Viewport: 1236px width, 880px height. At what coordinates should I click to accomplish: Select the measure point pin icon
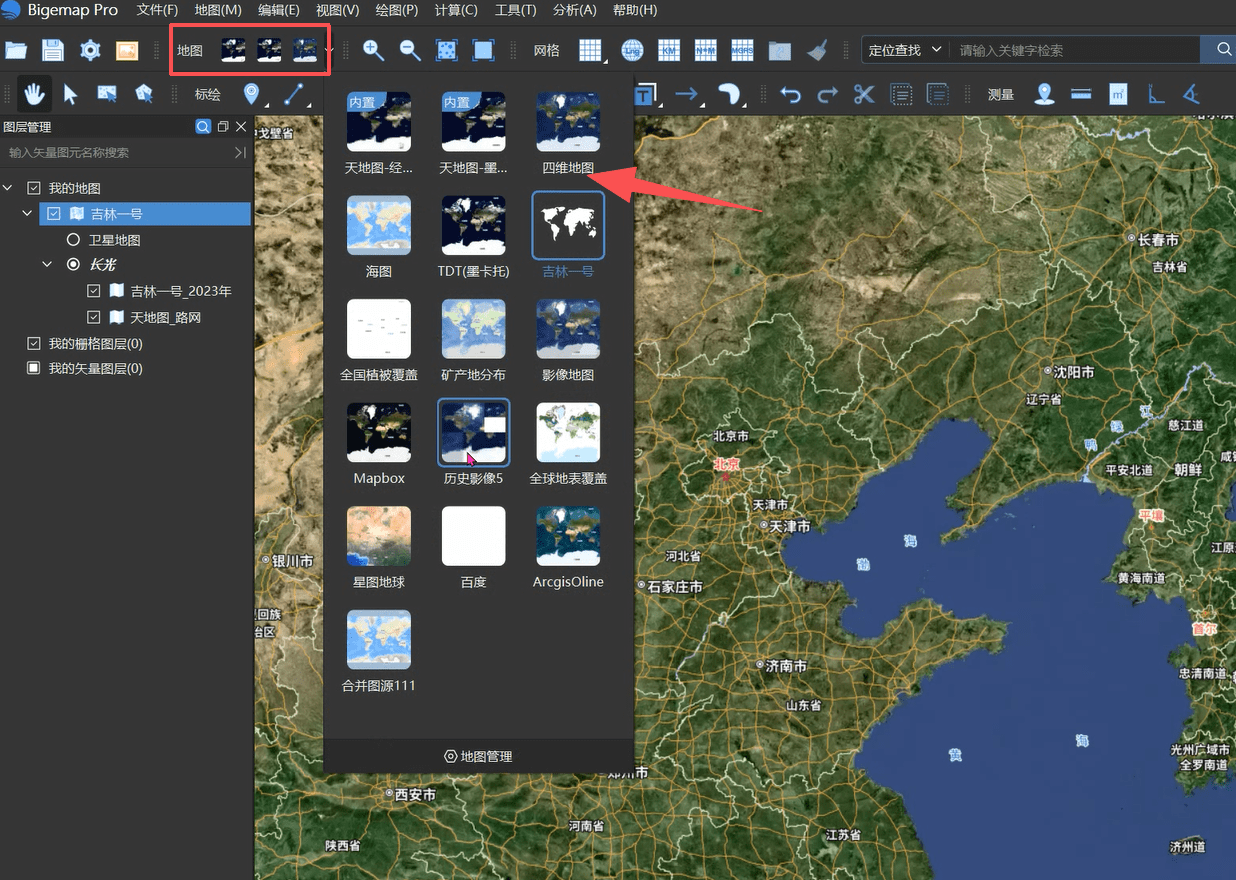tap(1044, 94)
